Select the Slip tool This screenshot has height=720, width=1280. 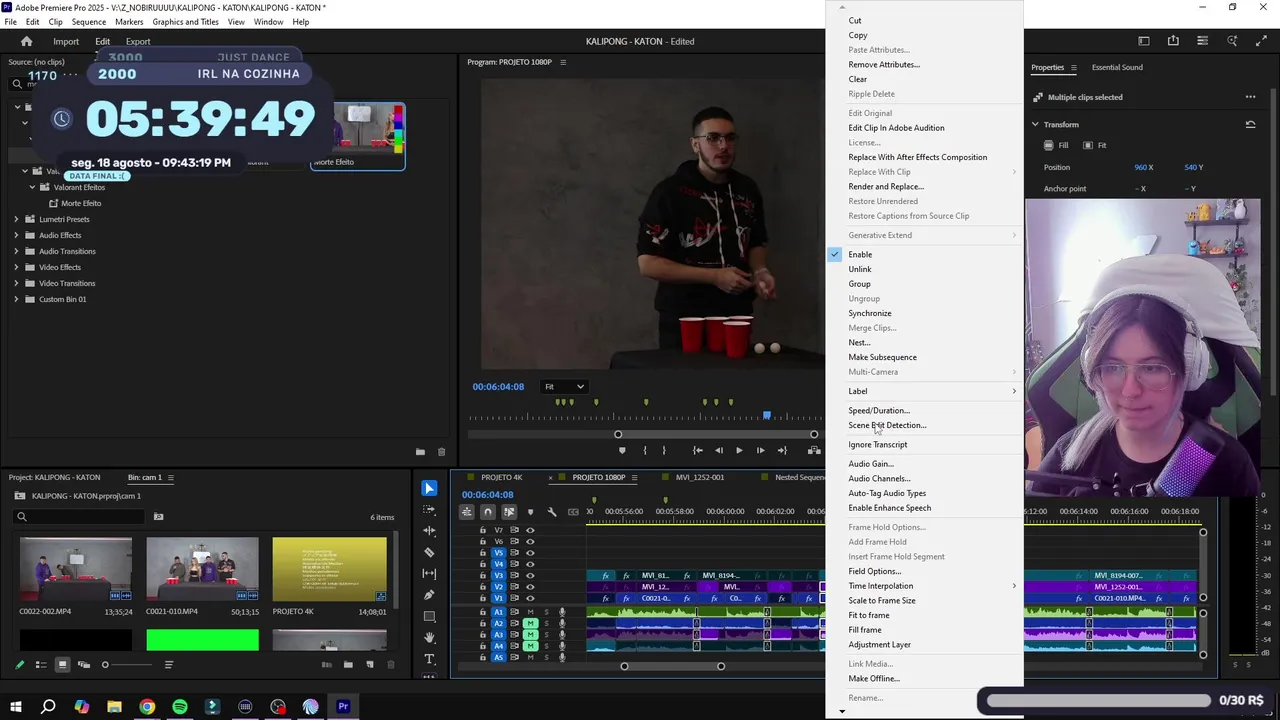click(429, 573)
